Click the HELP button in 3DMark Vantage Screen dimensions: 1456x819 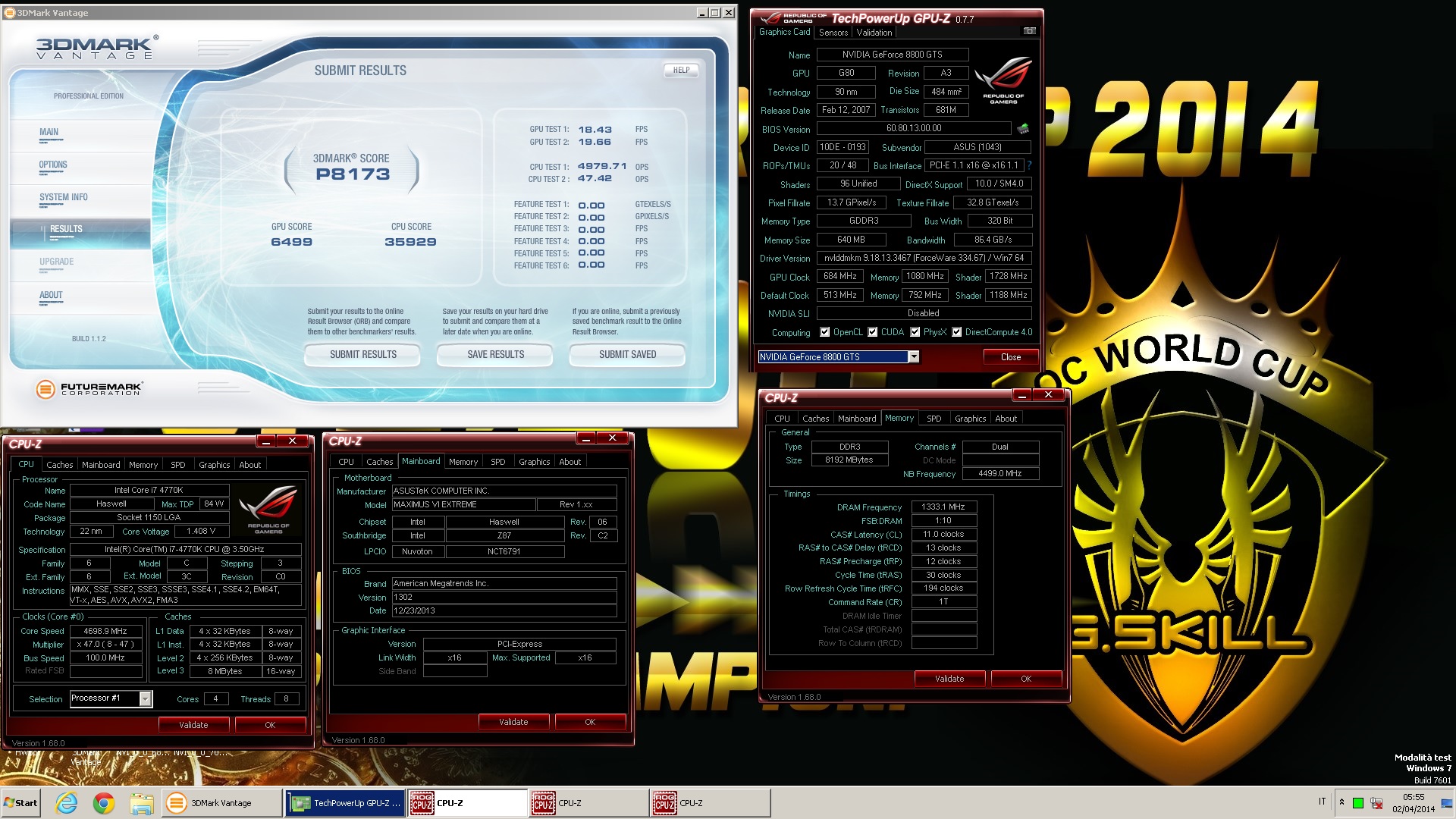coord(681,71)
